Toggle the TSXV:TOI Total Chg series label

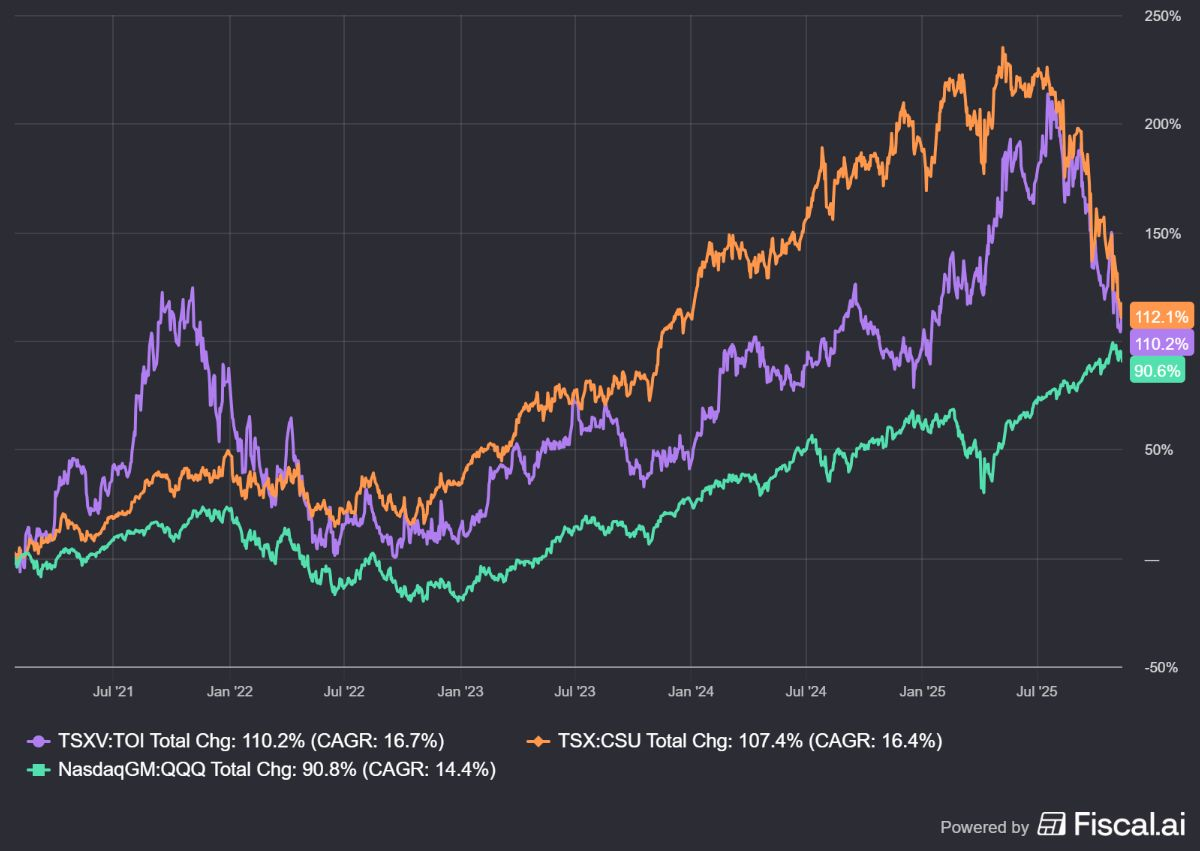point(249,741)
